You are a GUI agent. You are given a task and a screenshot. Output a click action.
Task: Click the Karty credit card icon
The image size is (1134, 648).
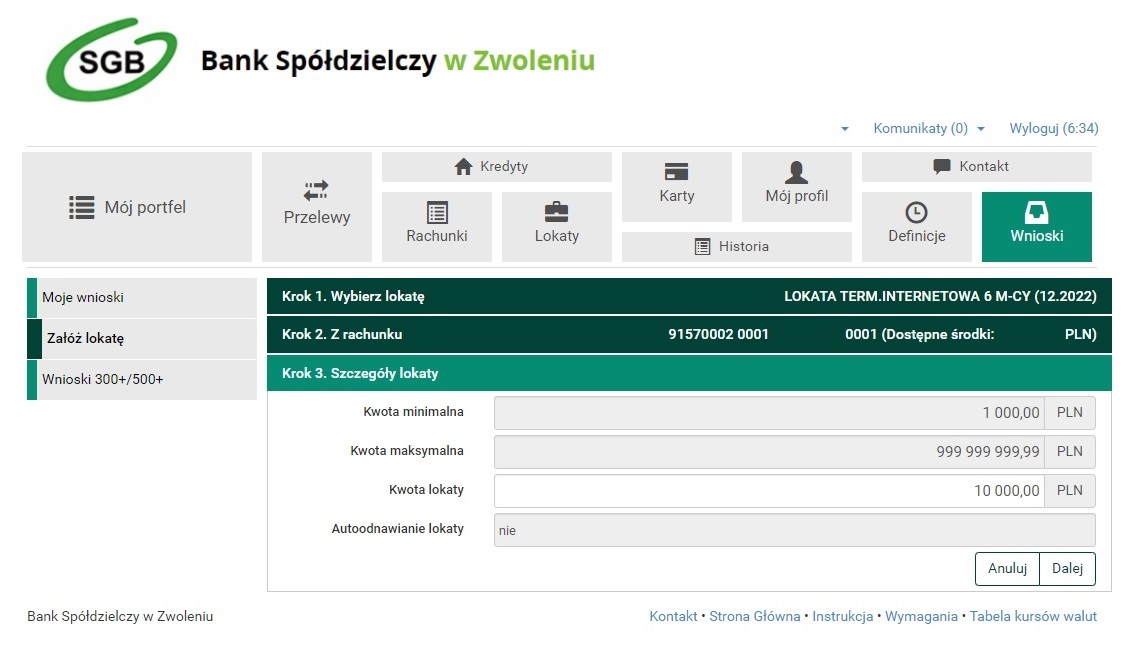coord(676,172)
